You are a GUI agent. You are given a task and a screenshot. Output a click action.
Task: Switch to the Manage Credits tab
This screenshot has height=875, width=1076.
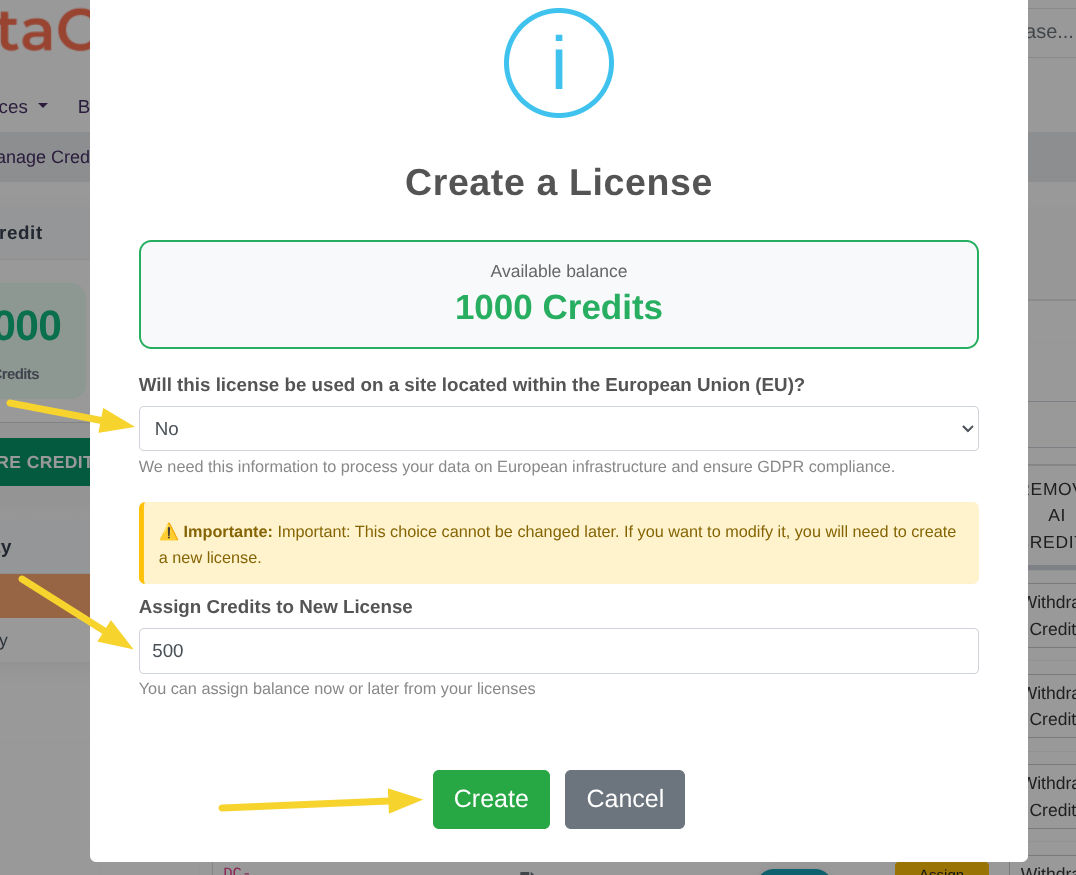45,156
